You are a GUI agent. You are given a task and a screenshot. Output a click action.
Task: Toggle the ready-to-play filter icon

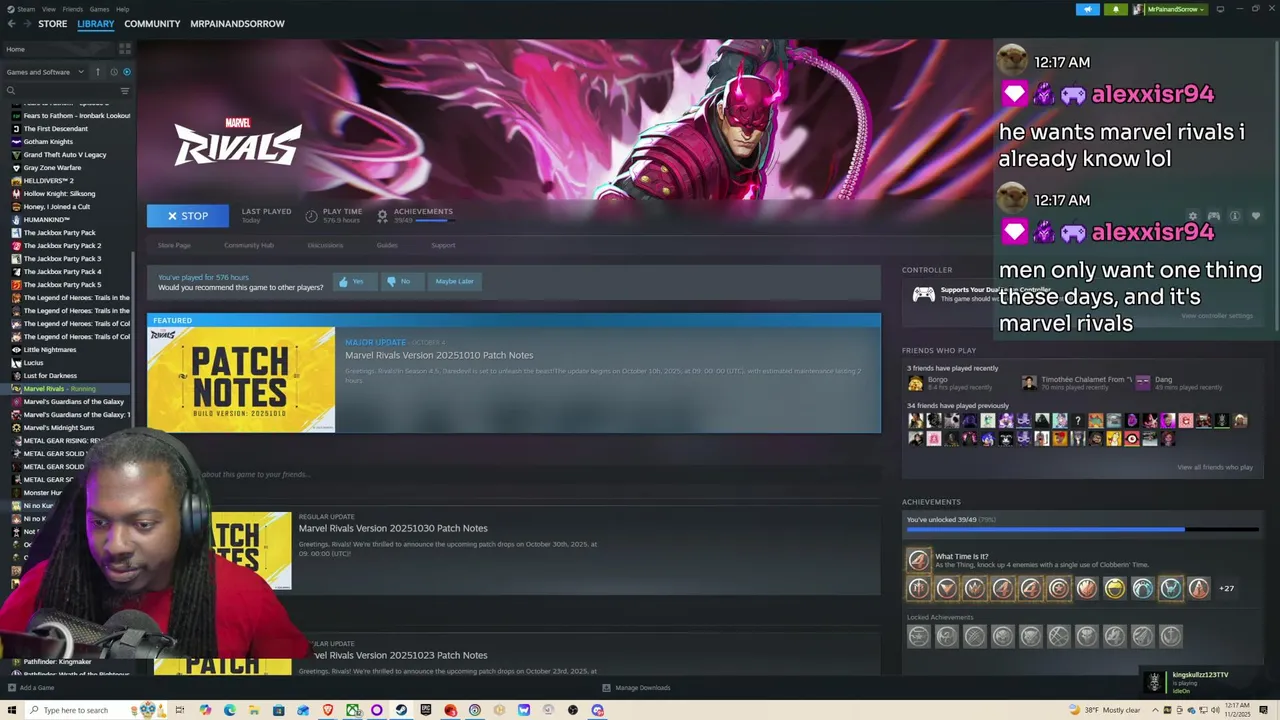126,72
